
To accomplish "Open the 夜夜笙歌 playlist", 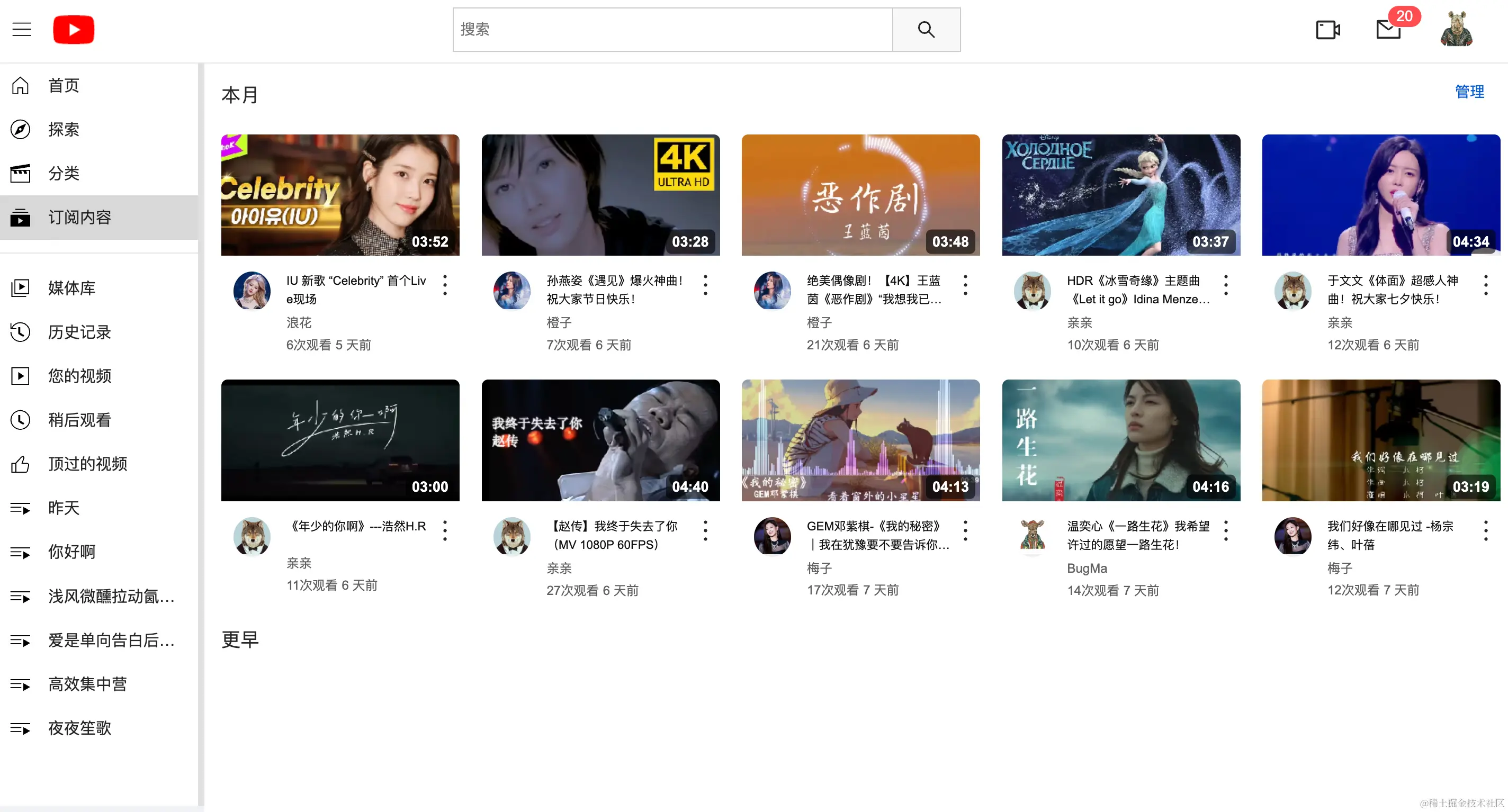I will click(79, 728).
